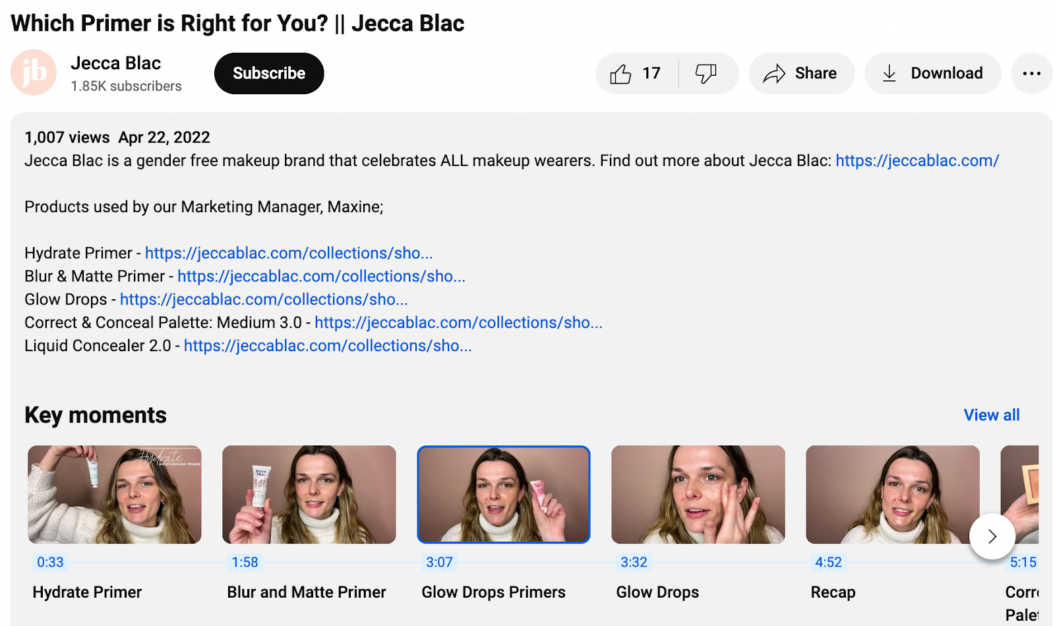The height and width of the screenshot is (626, 1055).
Task: Click the "Key moments" heading
Action: click(96, 415)
